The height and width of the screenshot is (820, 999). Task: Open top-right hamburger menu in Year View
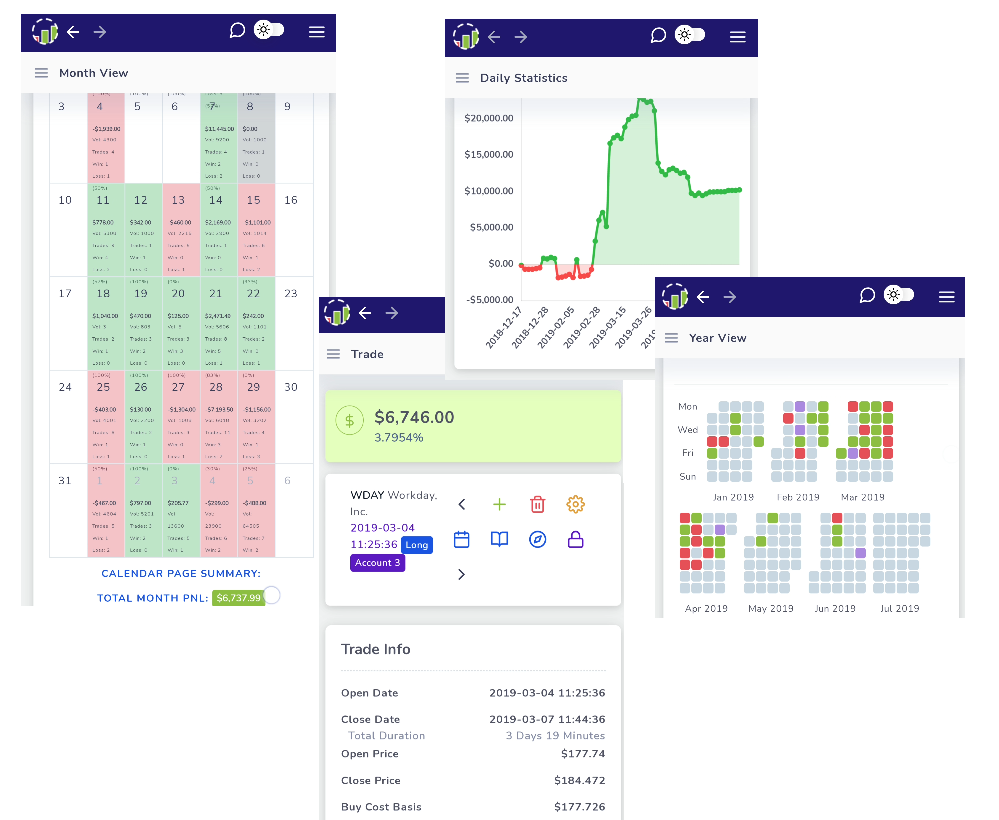click(x=947, y=297)
